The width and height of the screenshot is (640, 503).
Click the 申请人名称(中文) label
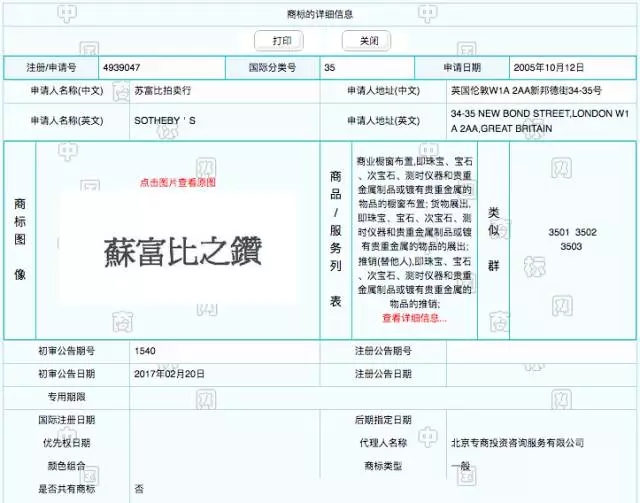coord(67,90)
